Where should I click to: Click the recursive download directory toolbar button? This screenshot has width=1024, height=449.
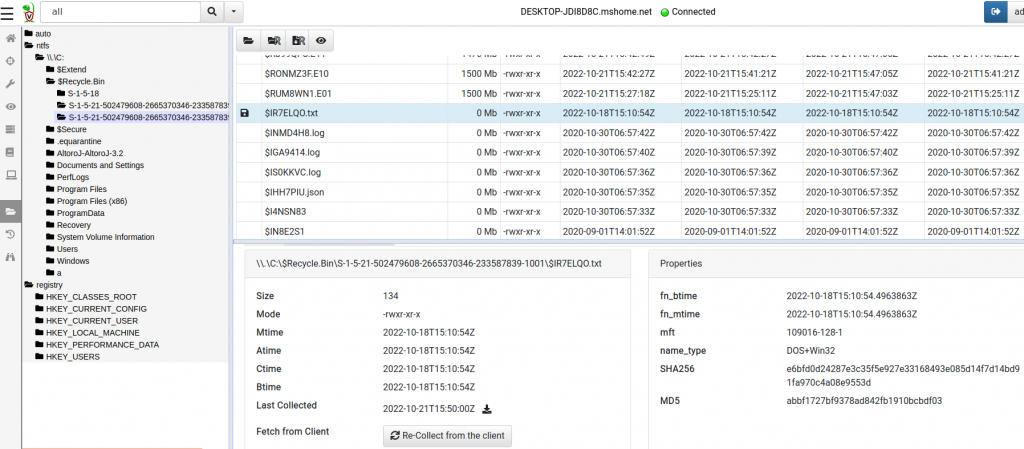pos(298,40)
